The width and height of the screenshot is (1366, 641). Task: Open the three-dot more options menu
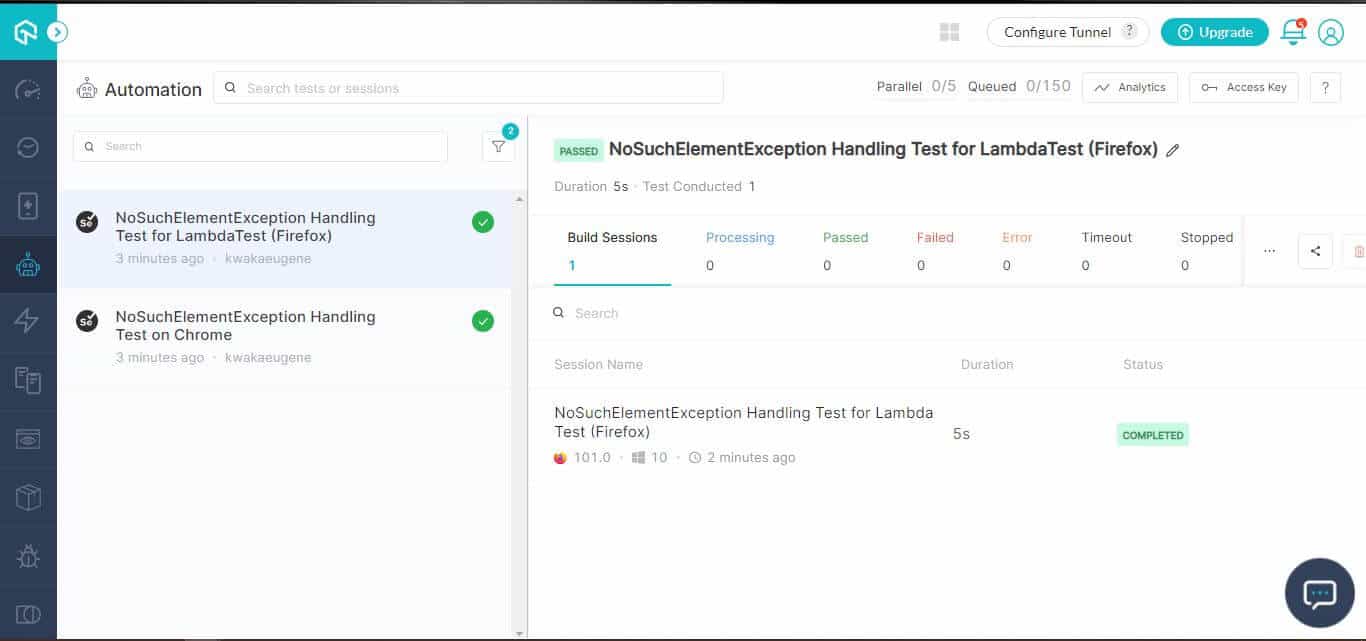pos(1269,251)
